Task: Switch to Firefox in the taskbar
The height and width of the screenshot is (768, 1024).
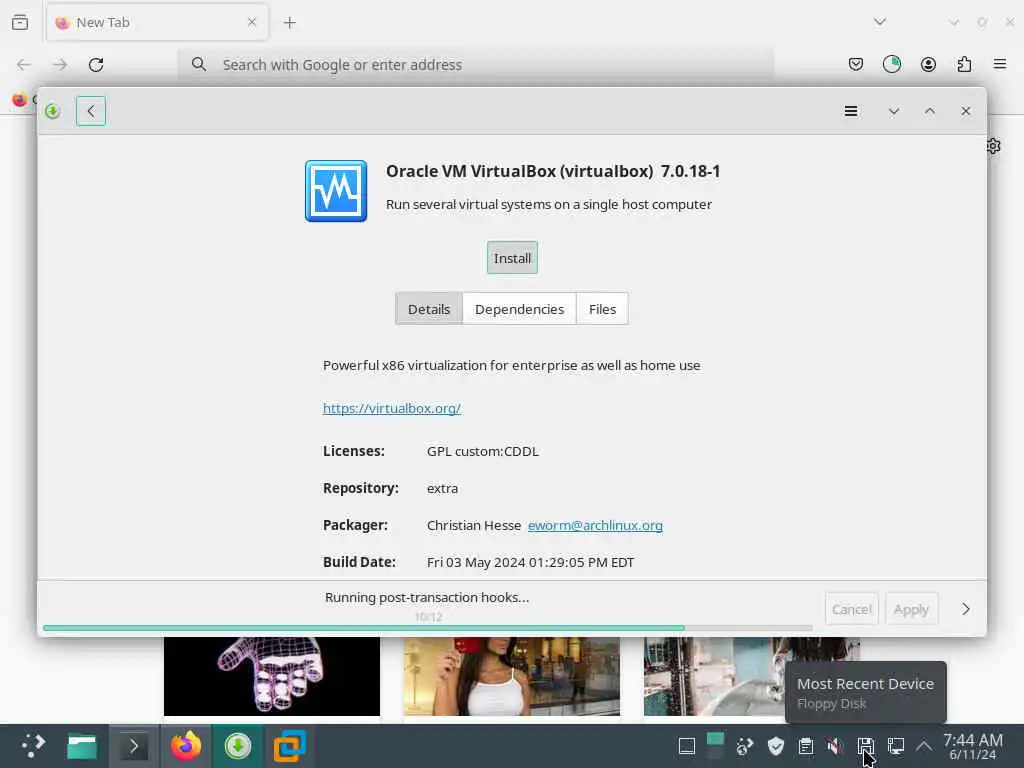Action: pyautogui.click(x=186, y=746)
